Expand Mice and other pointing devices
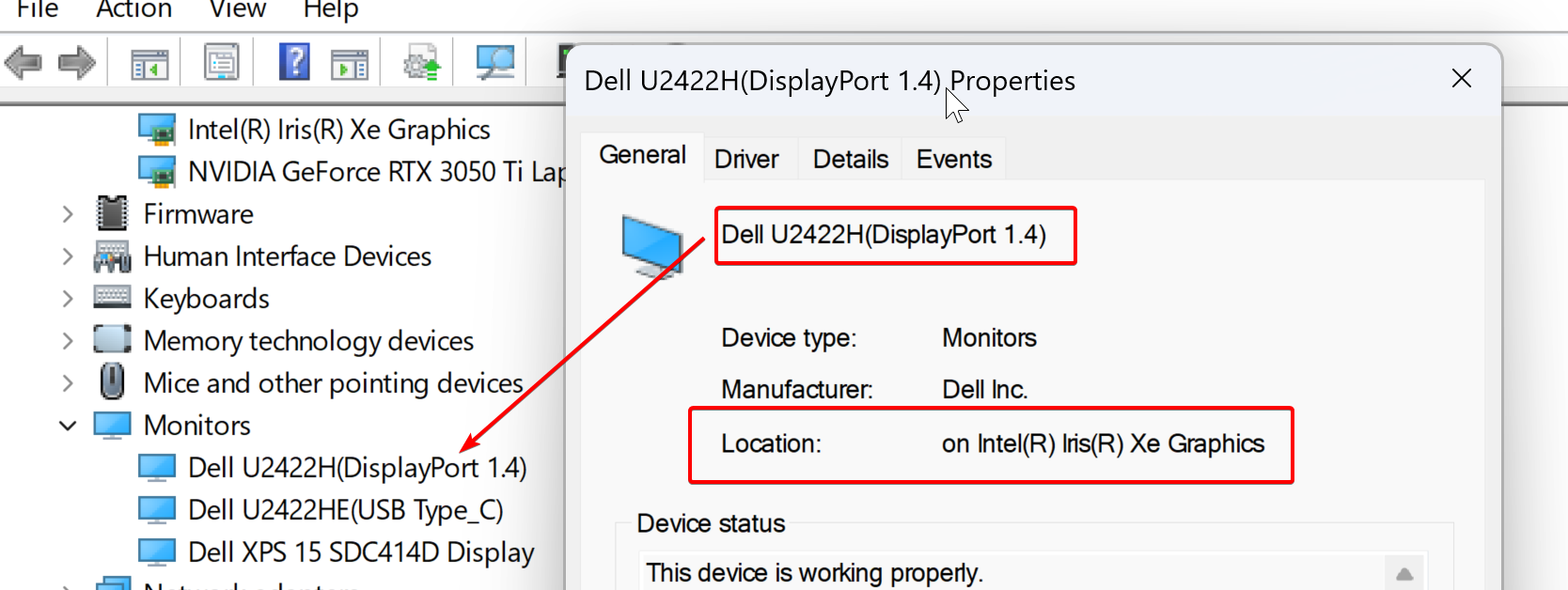Screen dimensions: 1568x590 click(x=68, y=383)
